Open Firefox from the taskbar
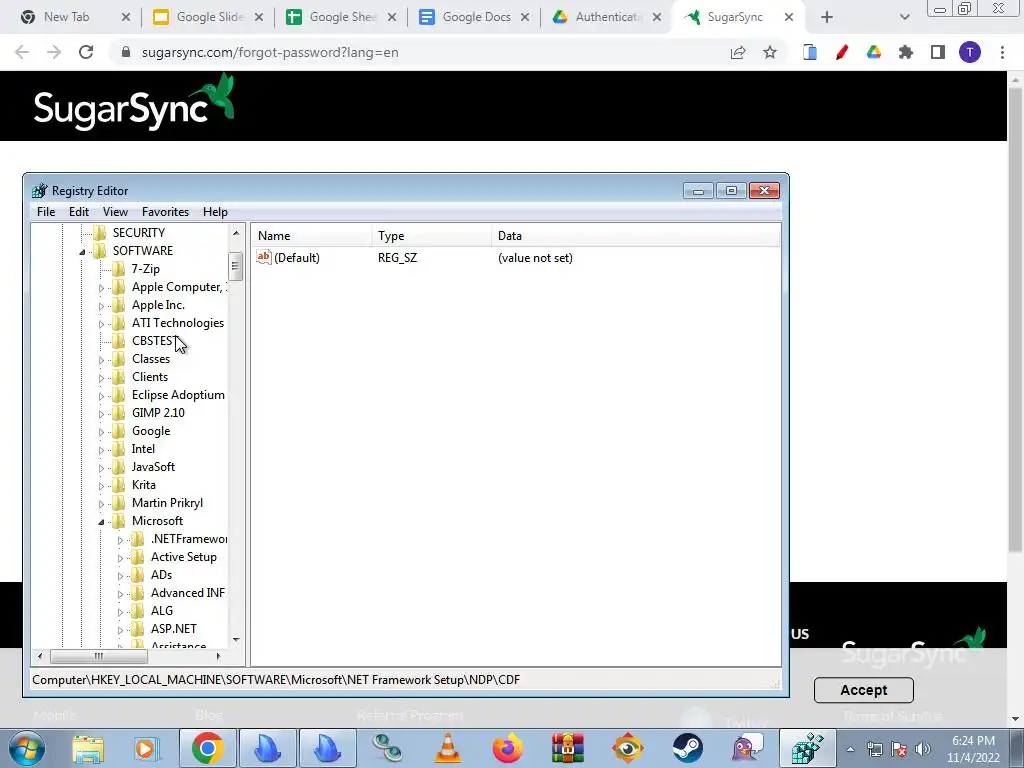Viewport: 1024px width, 768px height. pyautogui.click(x=507, y=748)
